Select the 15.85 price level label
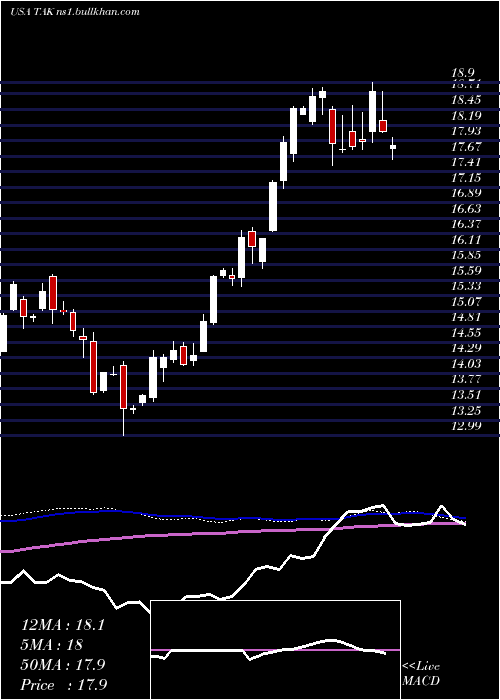The width and height of the screenshot is (500, 700). [466, 255]
